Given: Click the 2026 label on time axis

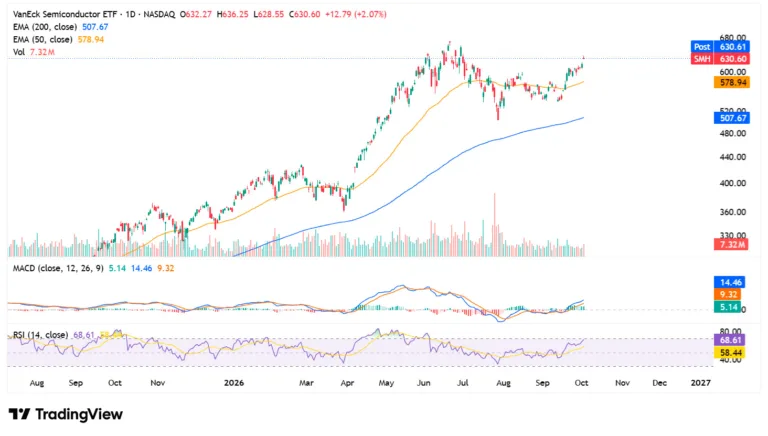Looking at the screenshot, I should [234, 383].
